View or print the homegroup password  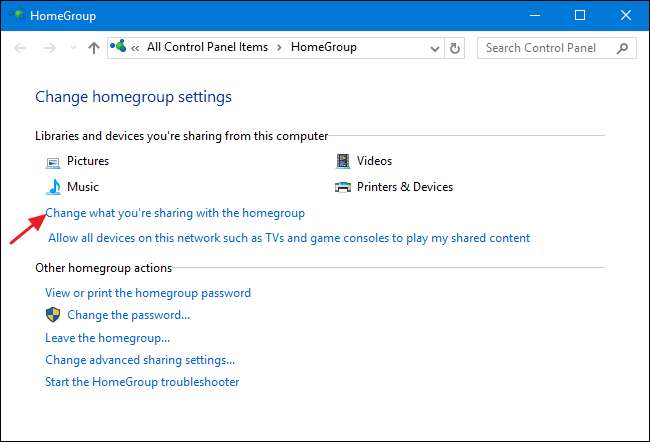point(148,293)
